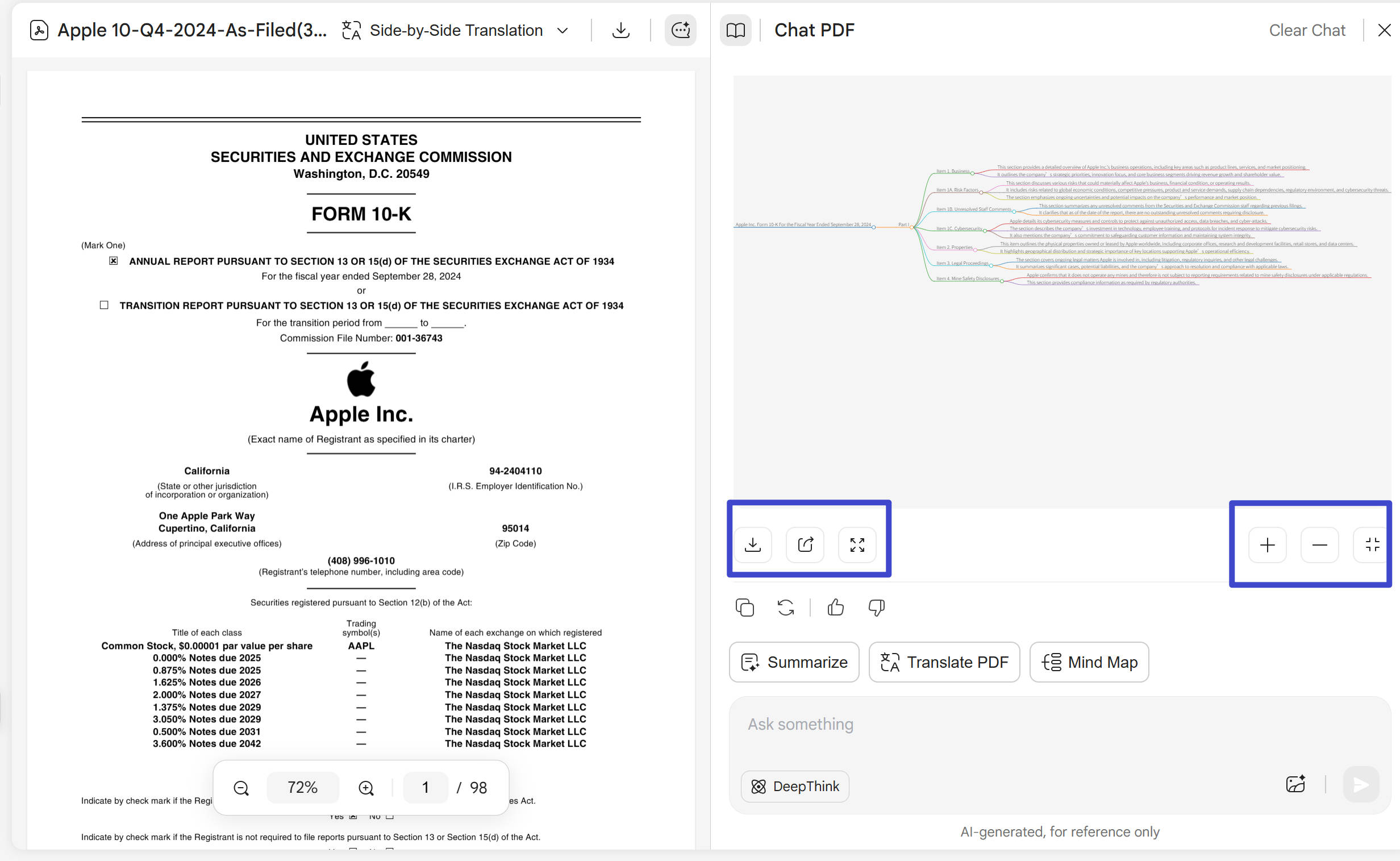
Task: Click 'One Apple Park Way' address line
Action: click(207, 516)
